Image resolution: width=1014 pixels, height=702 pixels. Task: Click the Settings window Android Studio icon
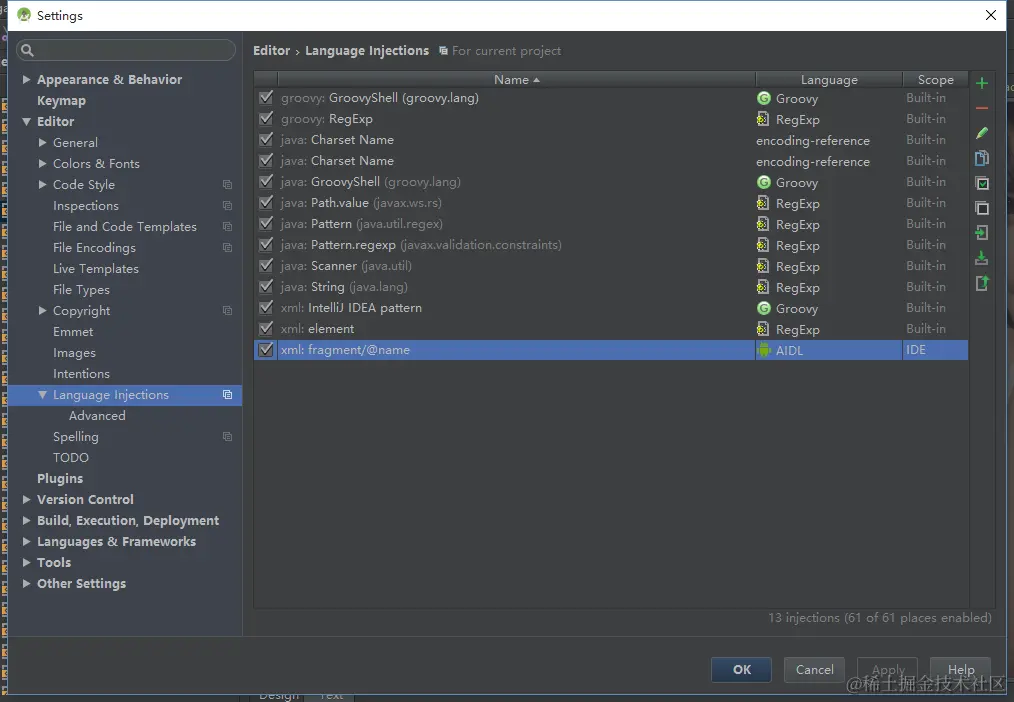pos(24,15)
